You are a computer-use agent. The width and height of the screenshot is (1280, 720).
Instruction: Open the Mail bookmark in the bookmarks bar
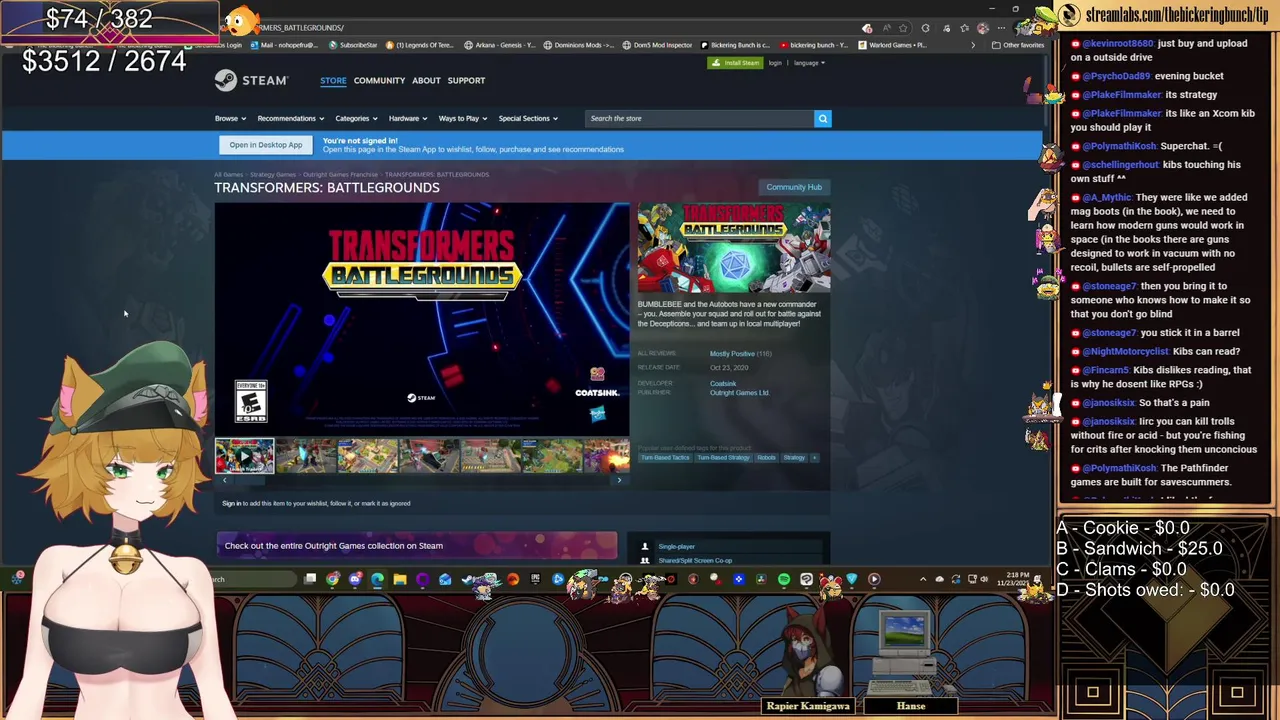284,45
